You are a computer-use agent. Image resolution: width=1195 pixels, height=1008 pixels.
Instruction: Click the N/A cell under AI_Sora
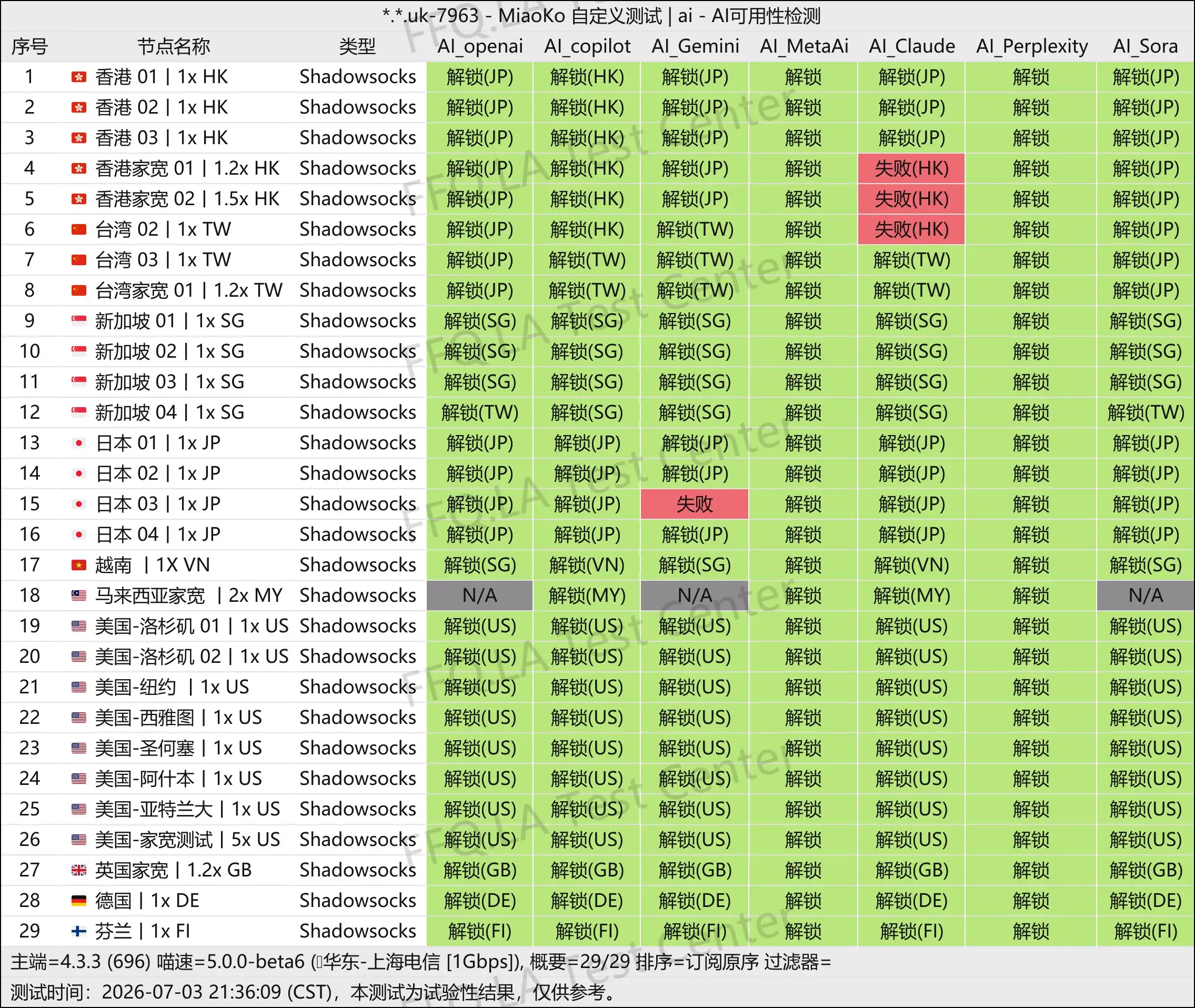(x=1146, y=596)
